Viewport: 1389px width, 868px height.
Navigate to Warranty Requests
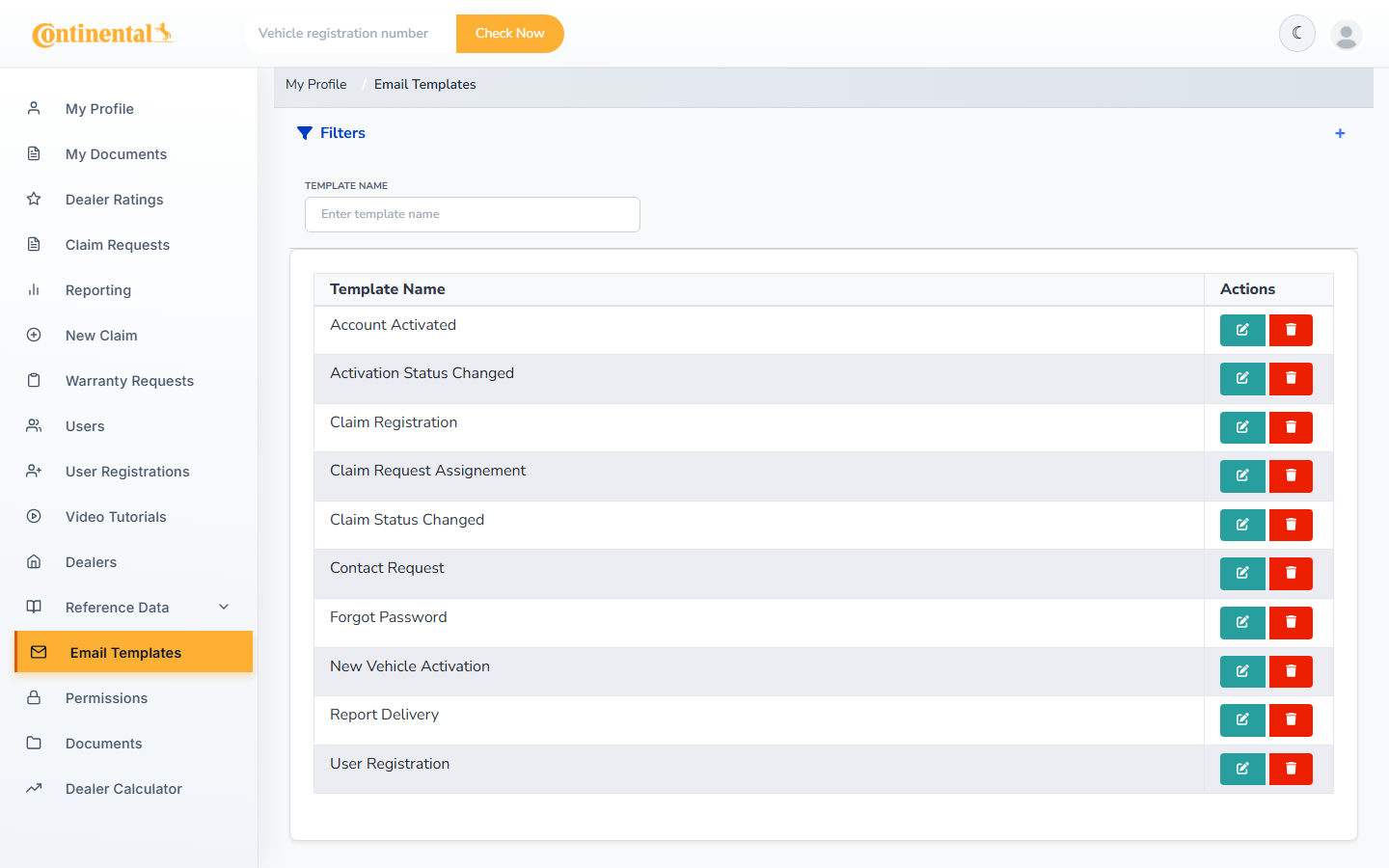click(129, 381)
